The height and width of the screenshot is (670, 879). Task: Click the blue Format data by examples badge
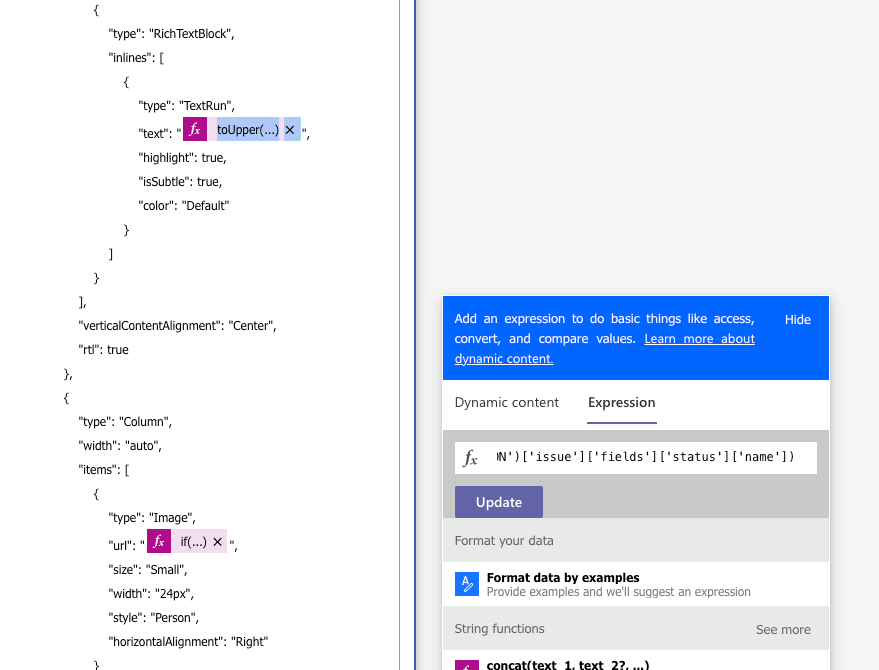[466, 583]
